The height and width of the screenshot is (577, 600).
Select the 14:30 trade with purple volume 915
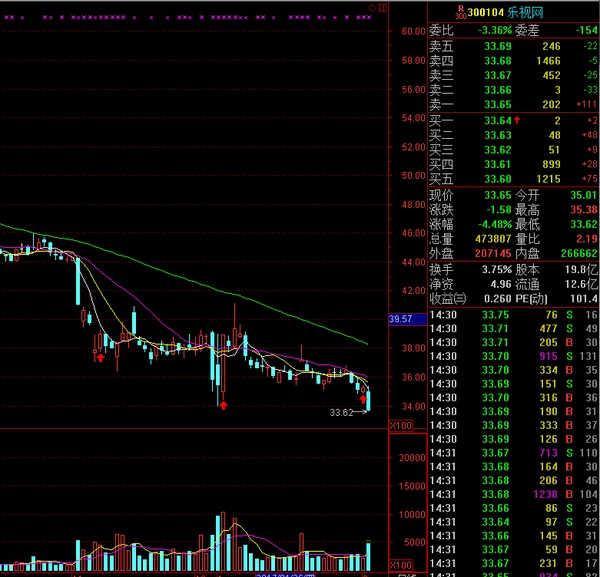[x=513, y=356]
